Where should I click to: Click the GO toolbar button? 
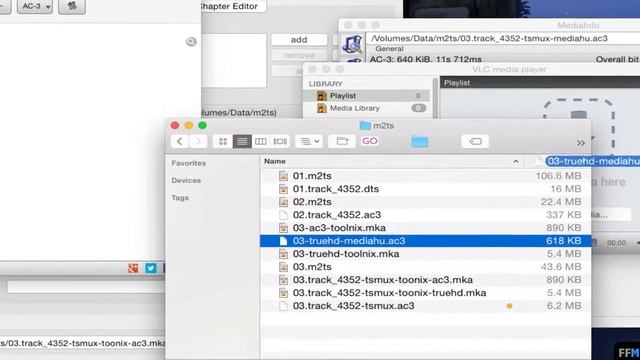tap(369, 141)
